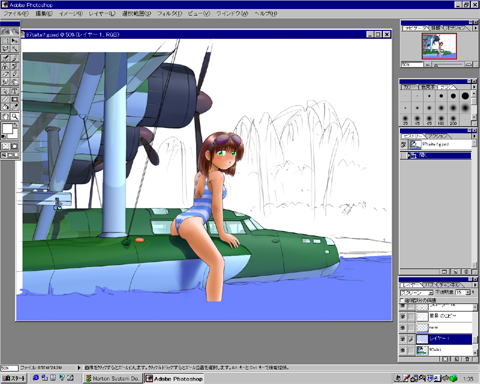Screen dimensions: 480x384
Task: Click the new layer icon in Layers panel
Action: (x=456, y=359)
